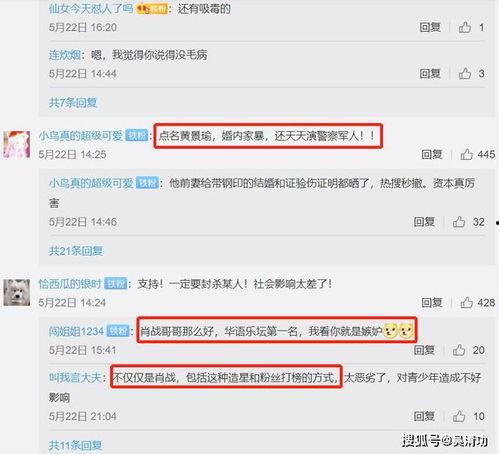499x454 pixels.
Task: Click fan badge beside 闯姐姐1234
Action: click(x=118, y=331)
